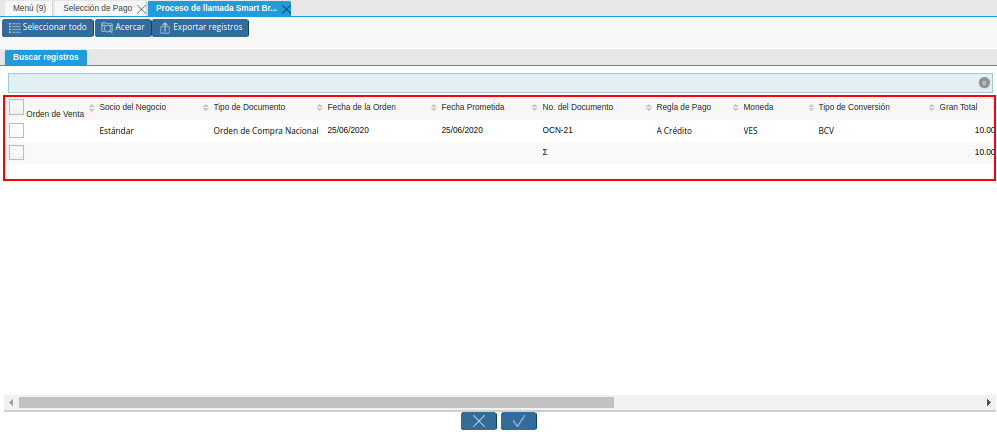Open the Buscar registros tab

coord(46,57)
